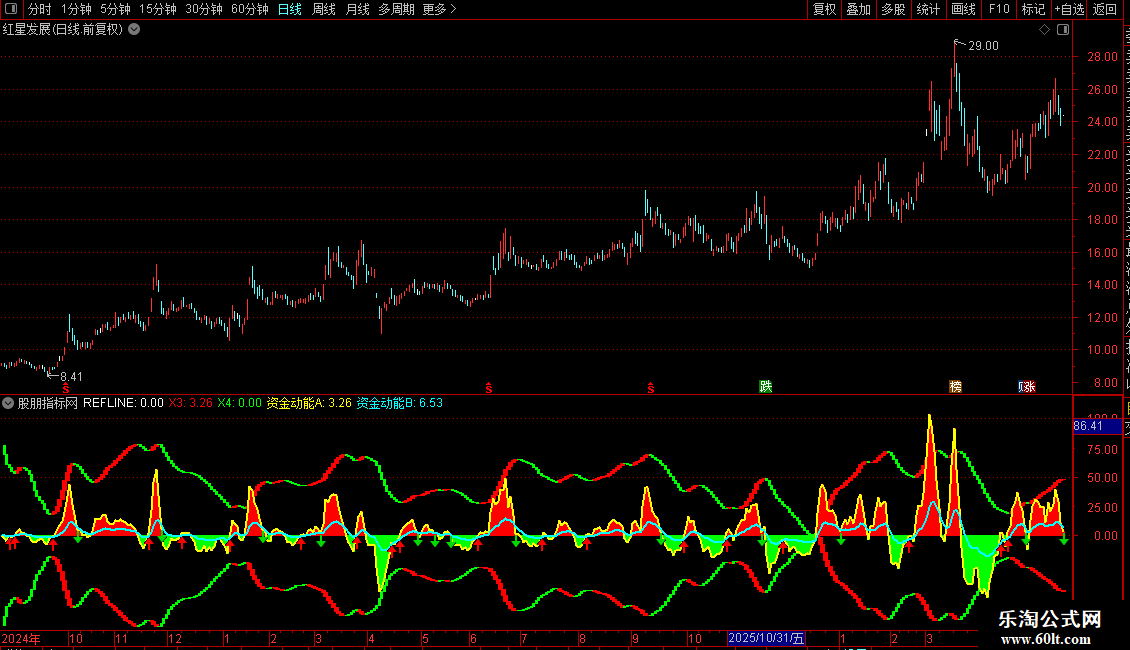Click the 2025/10/31/五 date label
1130x650 pixels.
point(765,638)
